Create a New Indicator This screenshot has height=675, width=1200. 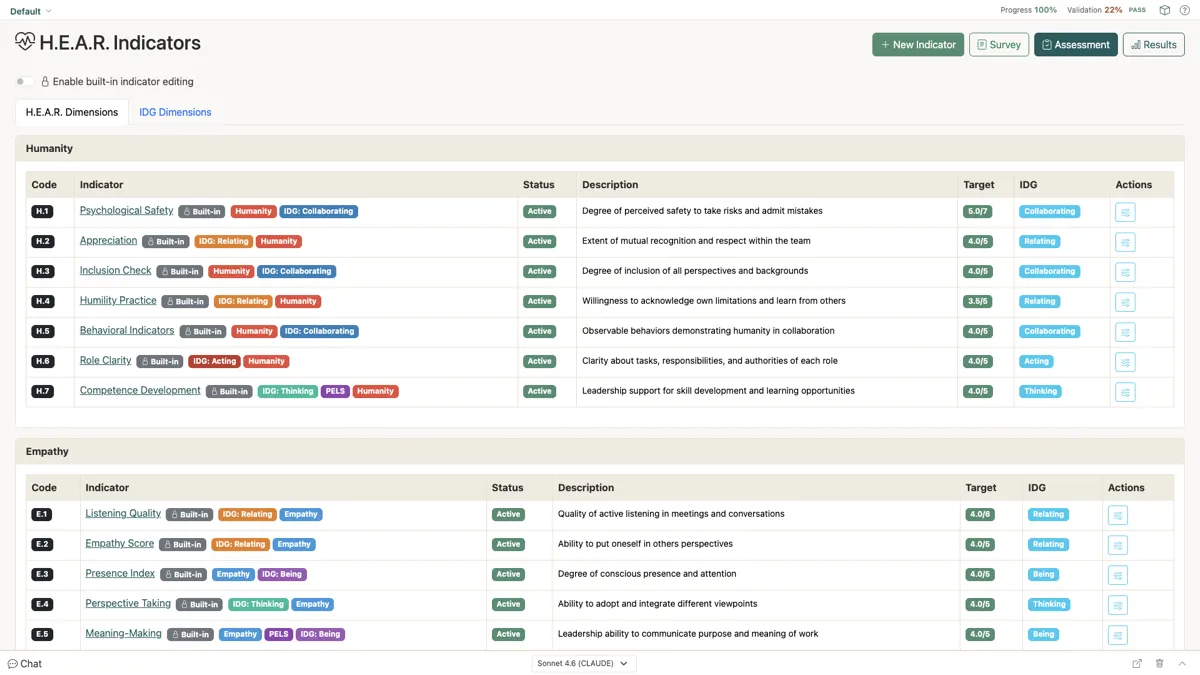pos(918,44)
